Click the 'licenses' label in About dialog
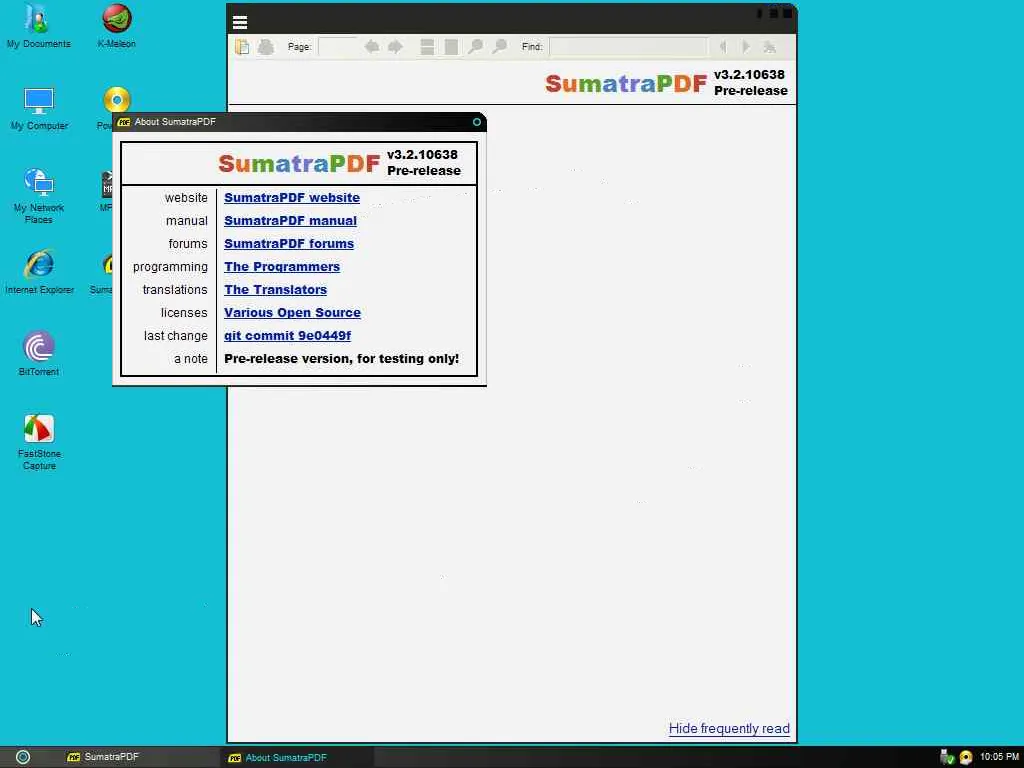Screen dimensions: 1024x768 click(184, 313)
